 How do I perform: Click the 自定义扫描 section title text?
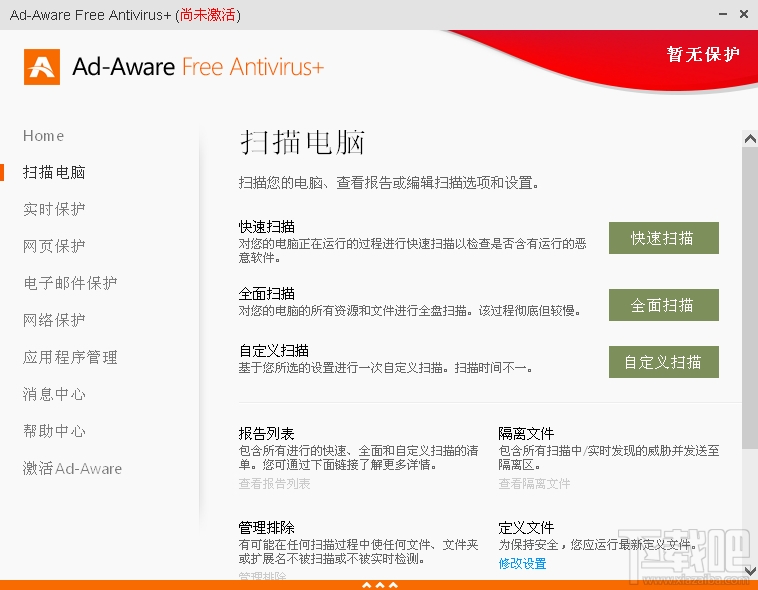pyautogui.click(x=274, y=351)
